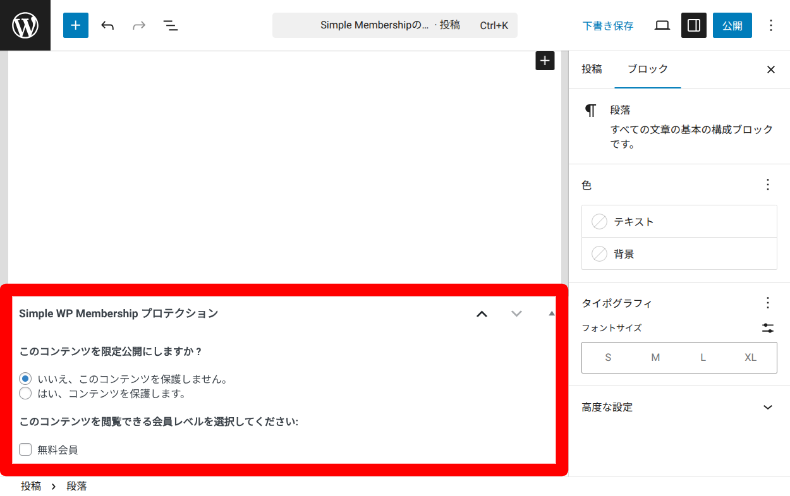The height and width of the screenshot is (496, 790).
Task: Click the paragraph block pilcrow icon
Action: click(590, 110)
